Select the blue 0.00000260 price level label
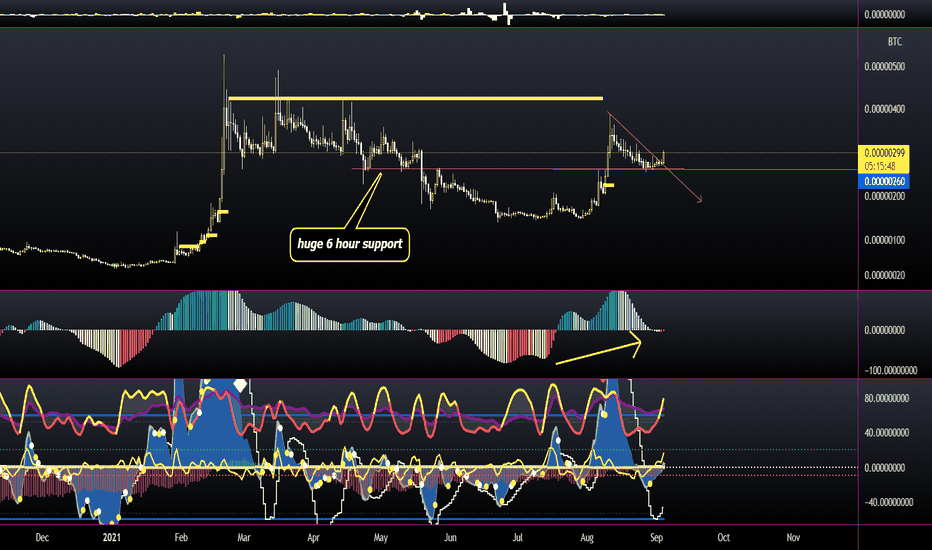The width and height of the screenshot is (932, 550). point(883,181)
